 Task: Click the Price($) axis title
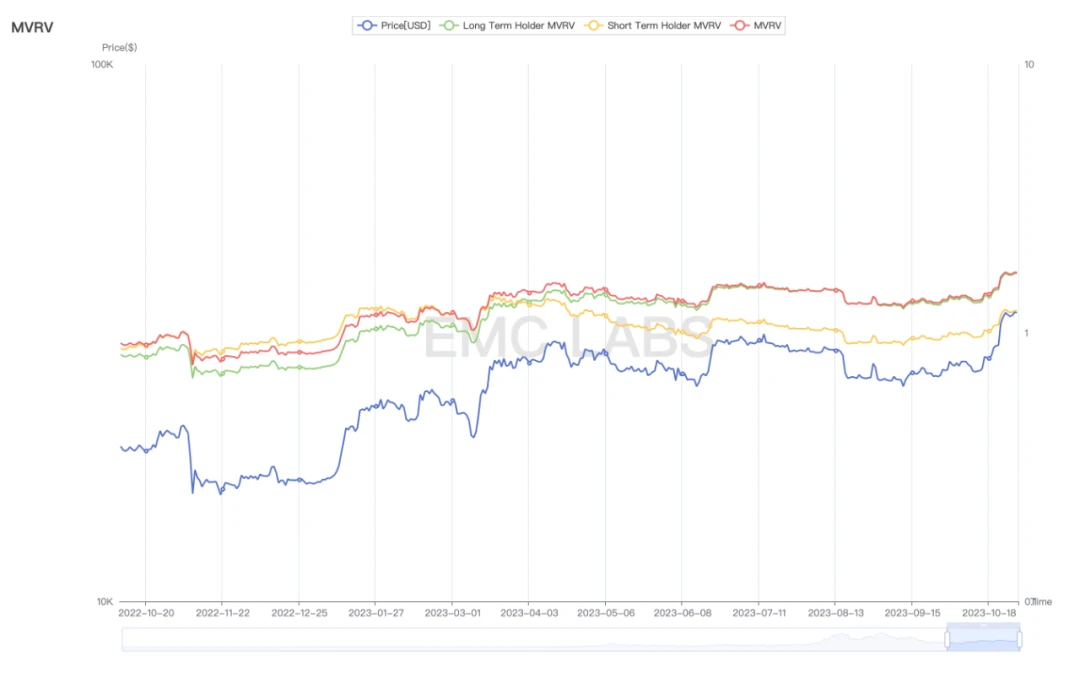coord(119,47)
